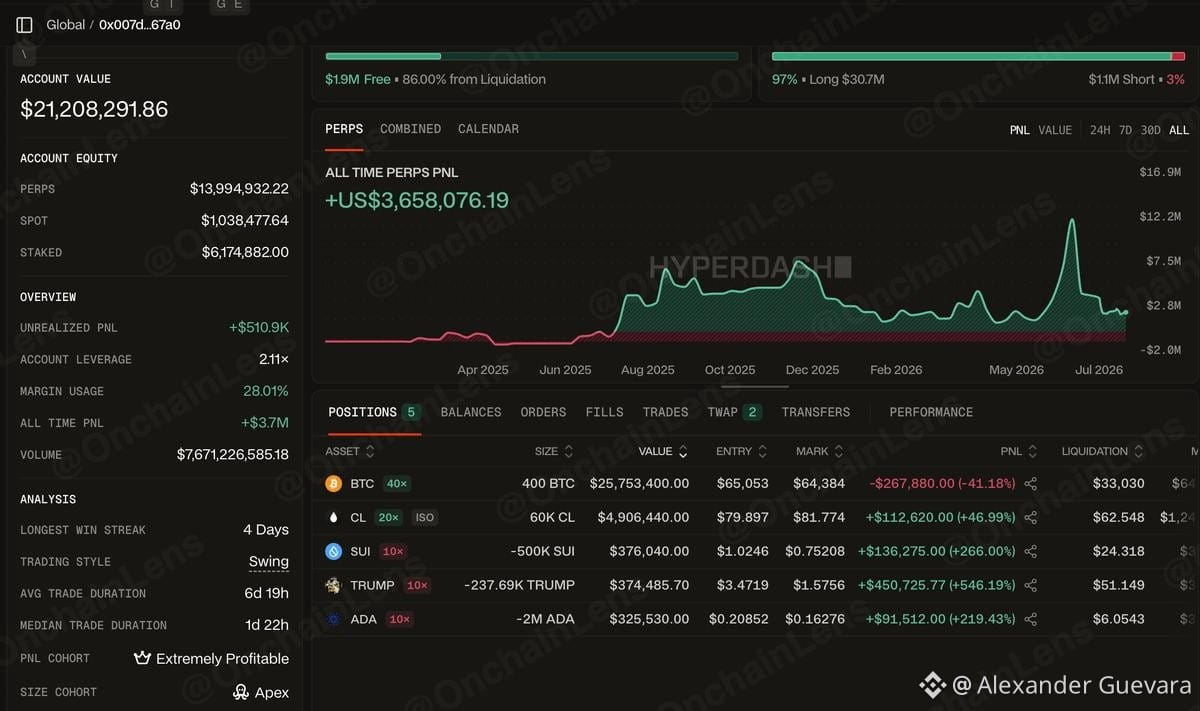Select the 7D chart range
Image resolution: width=1200 pixels, height=711 pixels.
click(x=1125, y=130)
